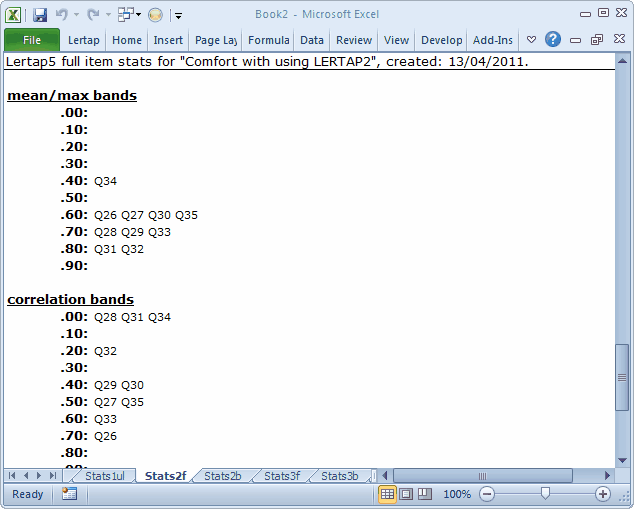Select correlation .60 band Q33 entry
Viewport: 634px width, 509px height.
click(x=106, y=419)
